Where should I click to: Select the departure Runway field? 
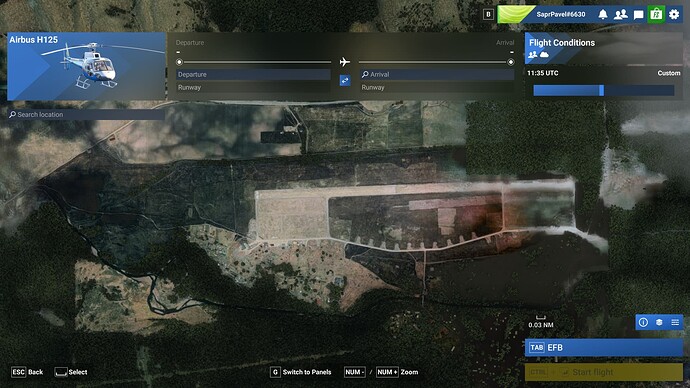[253, 88]
